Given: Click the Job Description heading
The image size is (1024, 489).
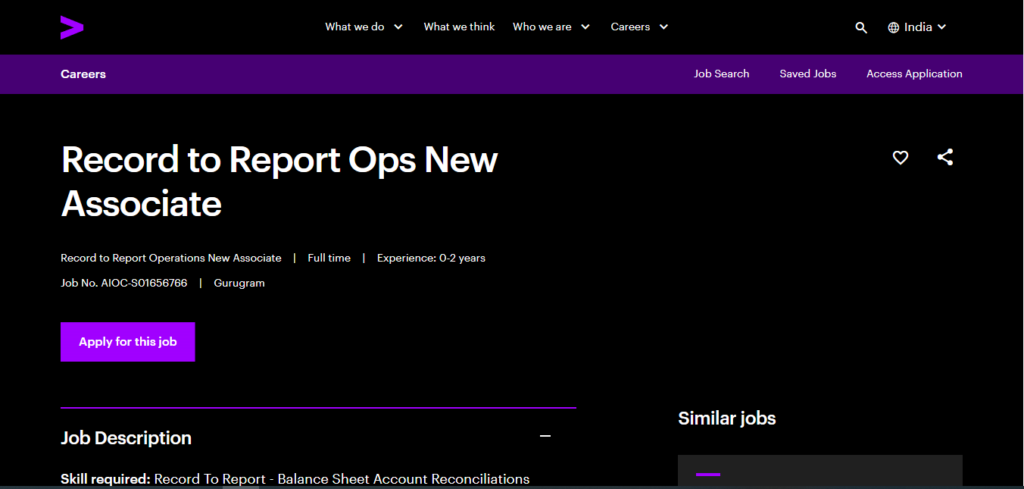Looking at the screenshot, I should coord(126,437).
